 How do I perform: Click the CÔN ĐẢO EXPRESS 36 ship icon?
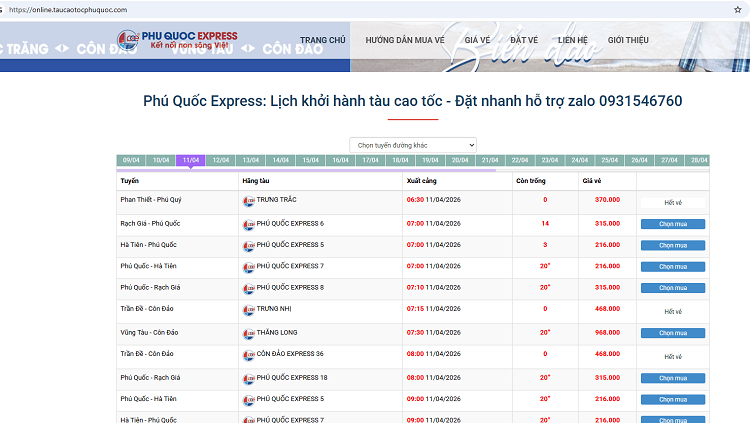[x=248, y=355]
